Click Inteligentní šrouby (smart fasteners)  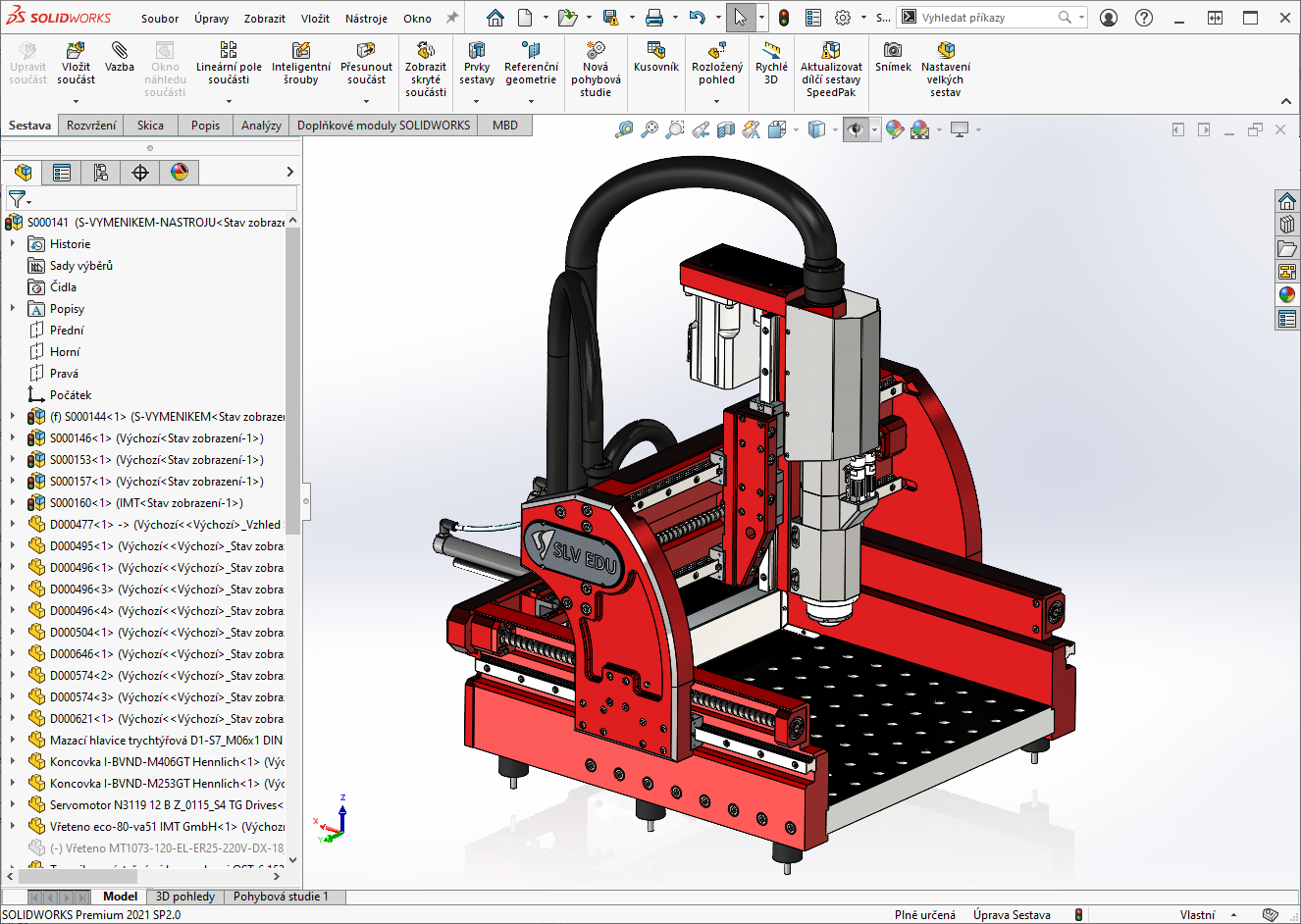coord(301,64)
